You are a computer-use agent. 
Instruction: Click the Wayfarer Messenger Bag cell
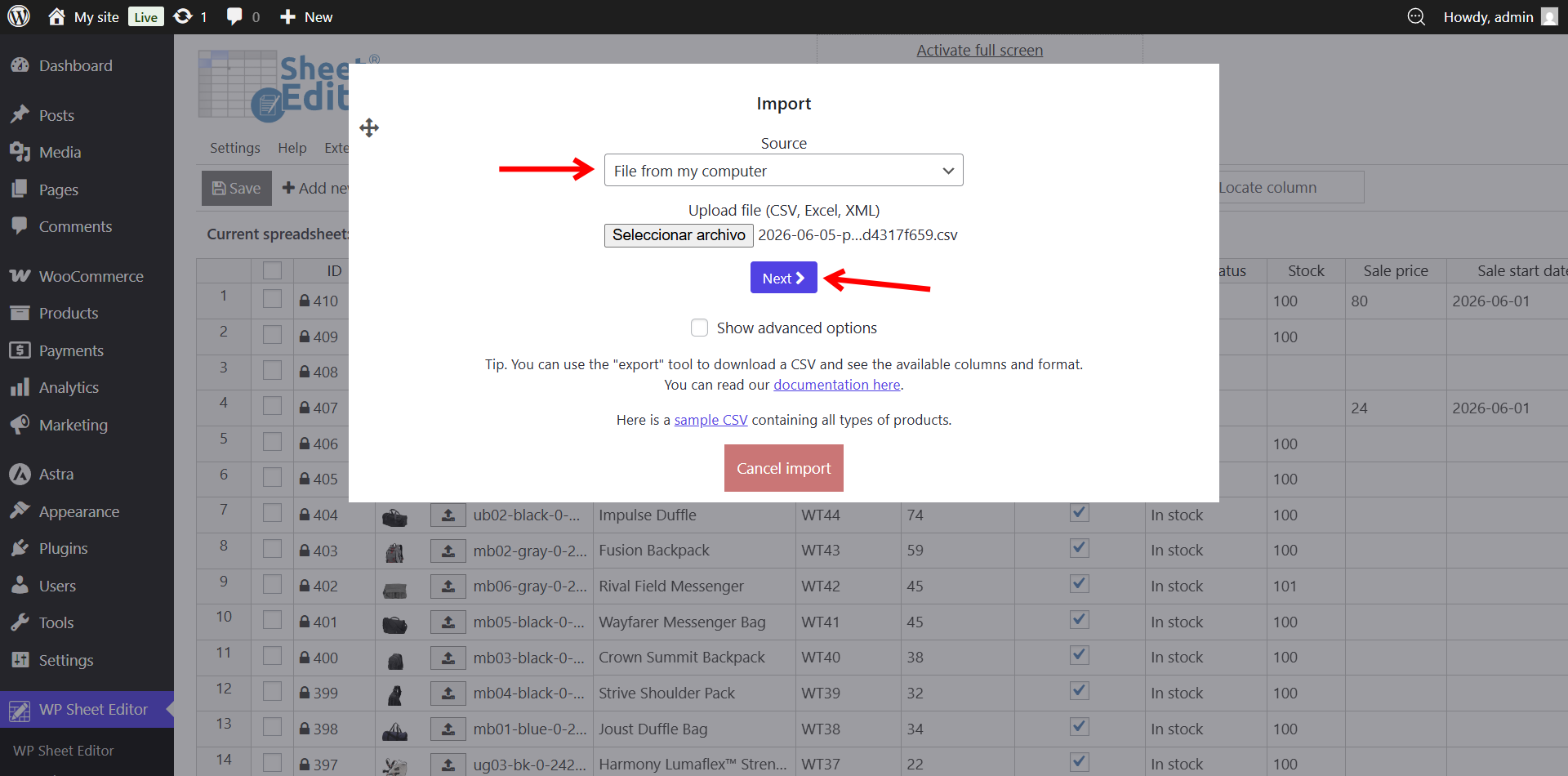coord(693,622)
